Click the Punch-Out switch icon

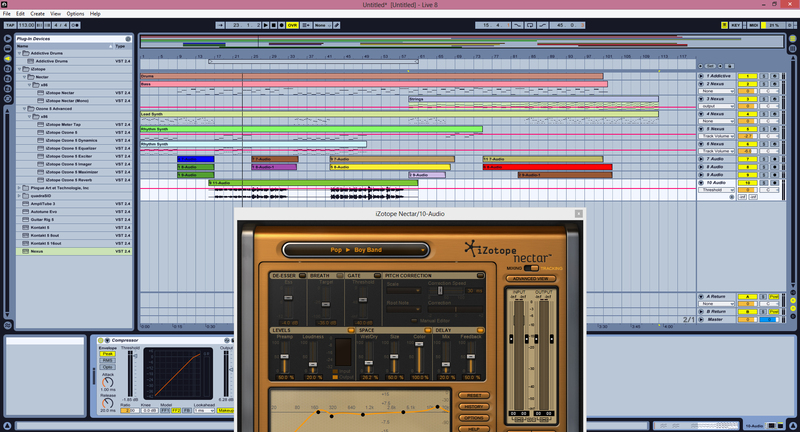tap(542, 25)
